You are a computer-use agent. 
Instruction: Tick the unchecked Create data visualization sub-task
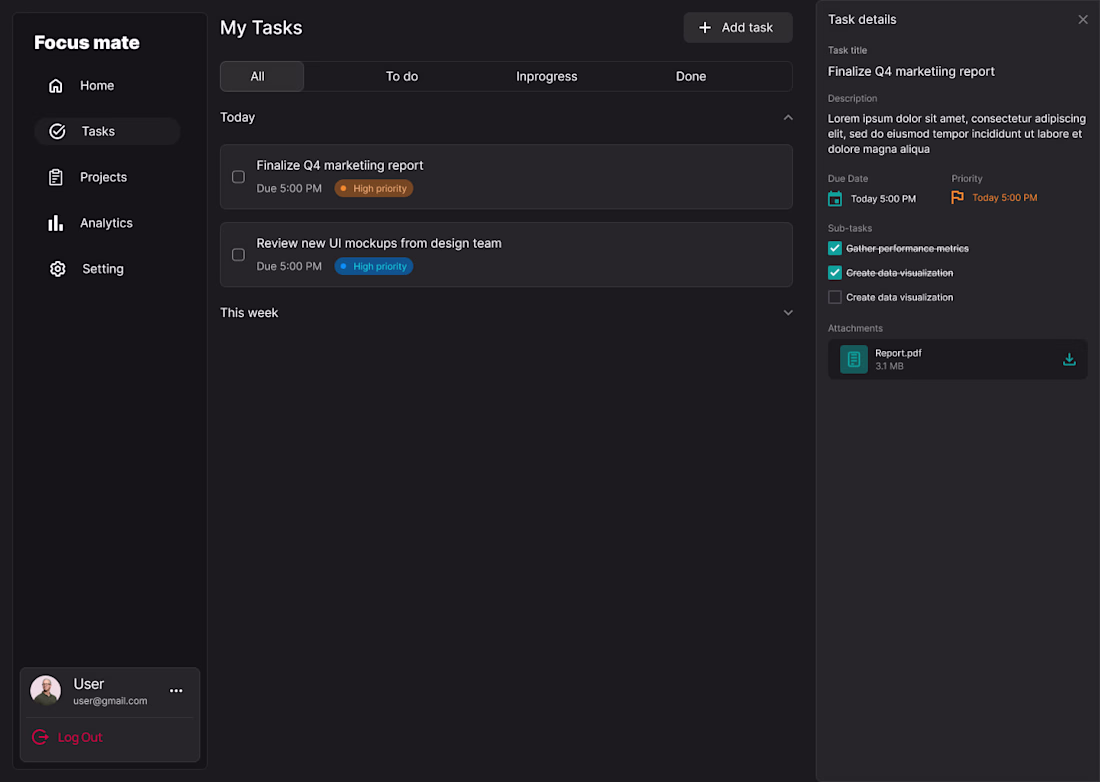pyautogui.click(x=835, y=297)
